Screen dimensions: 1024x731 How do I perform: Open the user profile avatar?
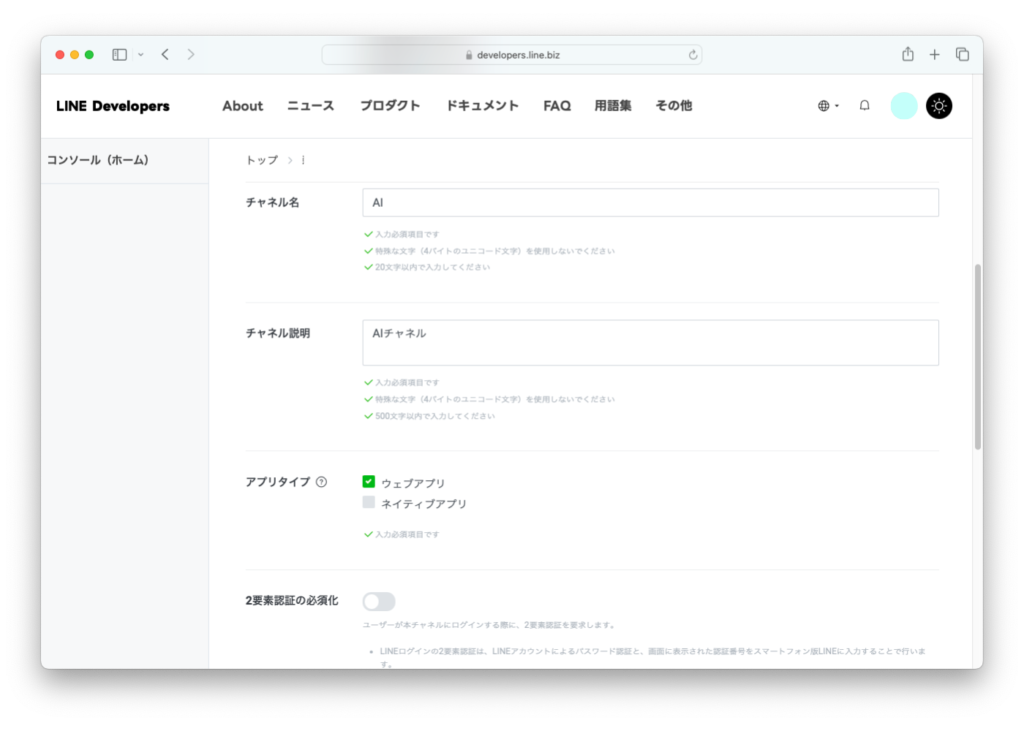904,106
